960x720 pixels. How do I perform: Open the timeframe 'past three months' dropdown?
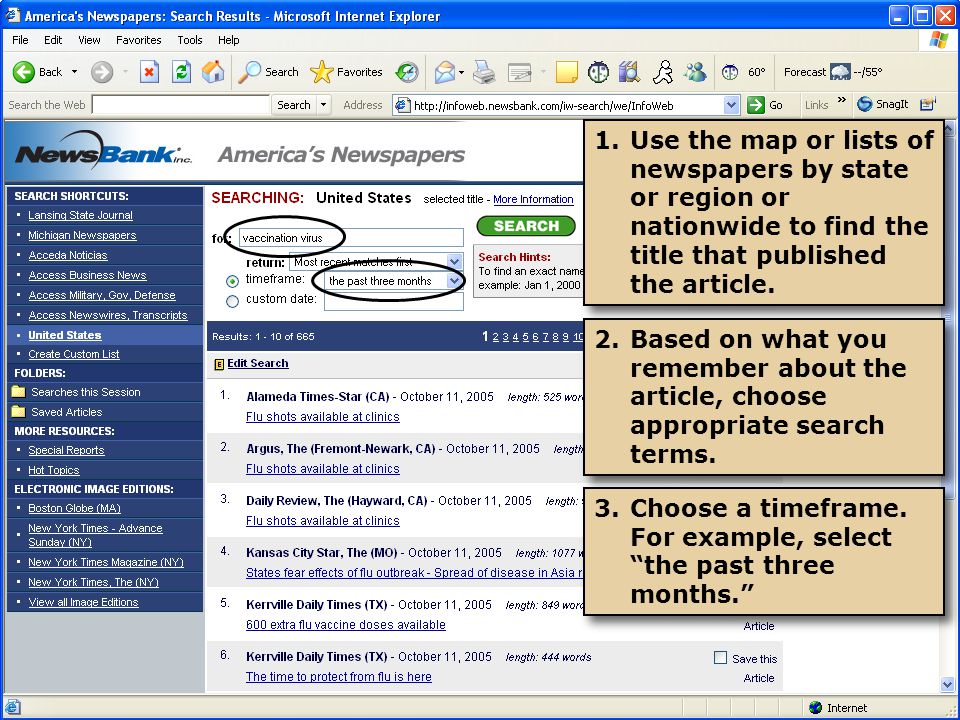pos(454,281)
